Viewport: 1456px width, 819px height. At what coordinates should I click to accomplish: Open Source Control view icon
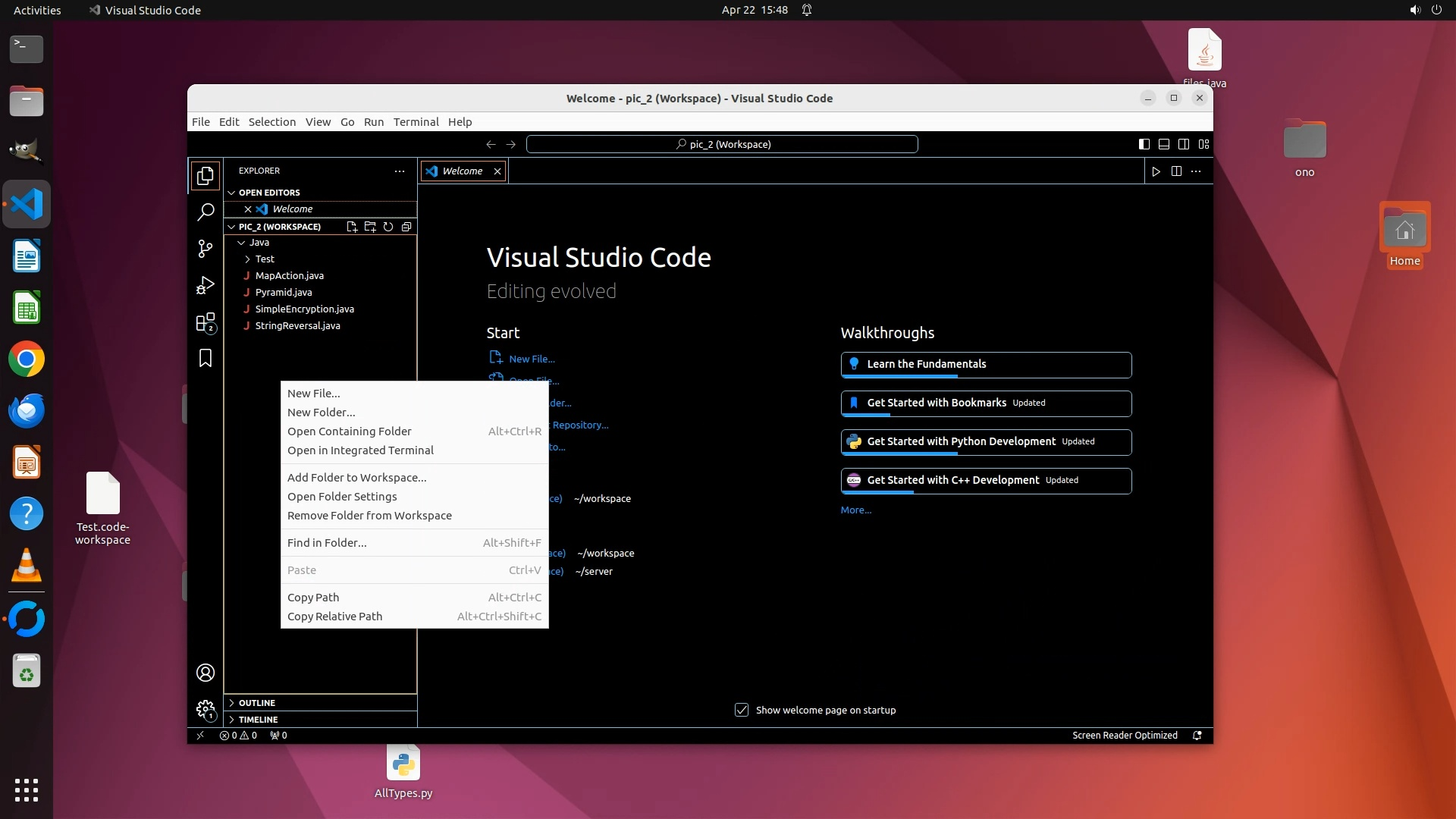click(x=206, y=249)
